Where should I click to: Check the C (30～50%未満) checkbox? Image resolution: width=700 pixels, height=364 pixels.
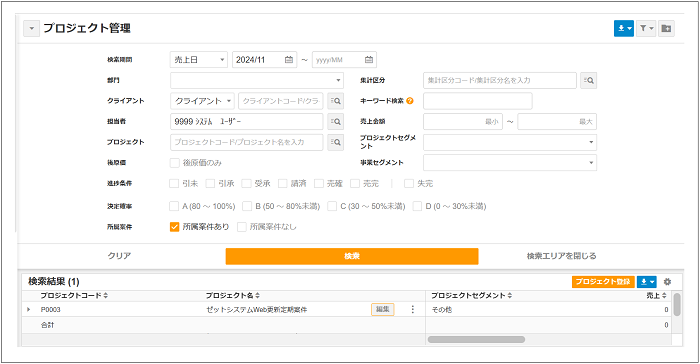332,206
